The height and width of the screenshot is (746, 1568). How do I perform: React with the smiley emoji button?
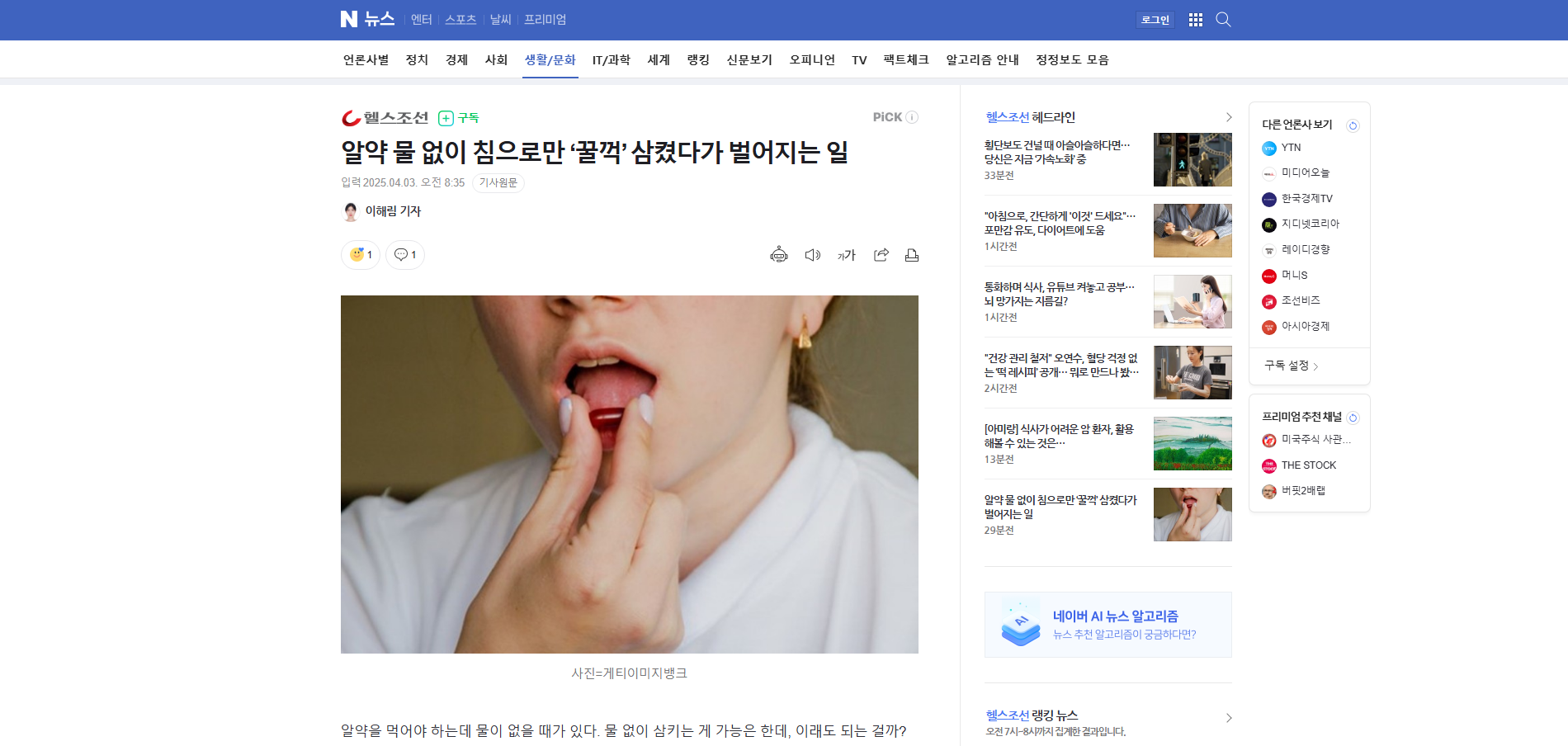pos(361,255)
